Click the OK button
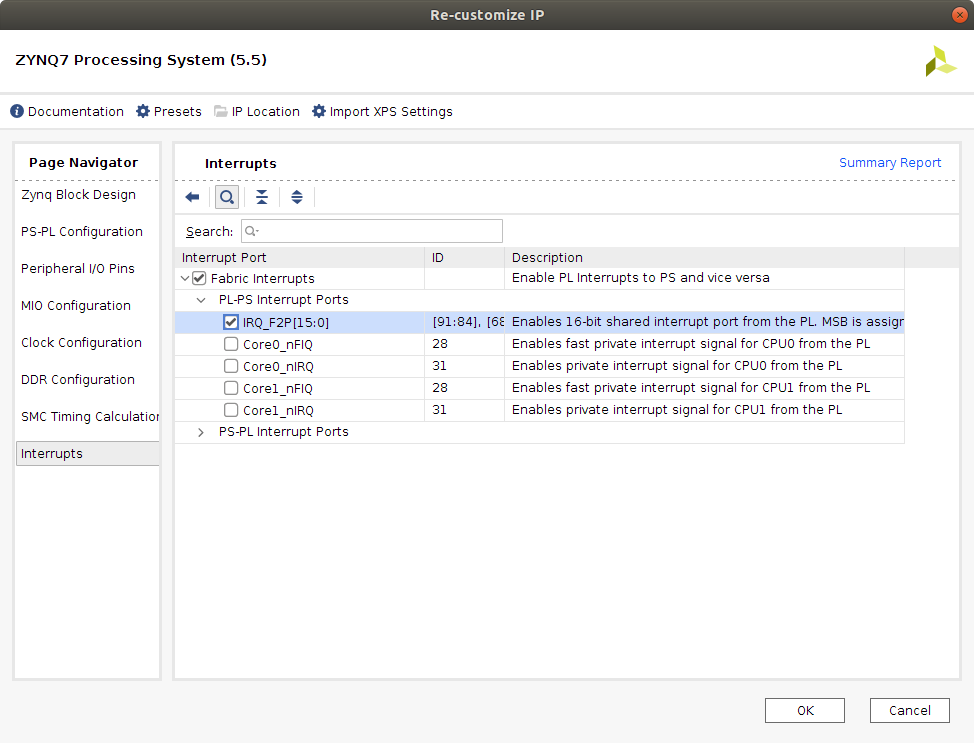This screenshot has width=974, height=743. pyautogui.click(x=805, y=711)
